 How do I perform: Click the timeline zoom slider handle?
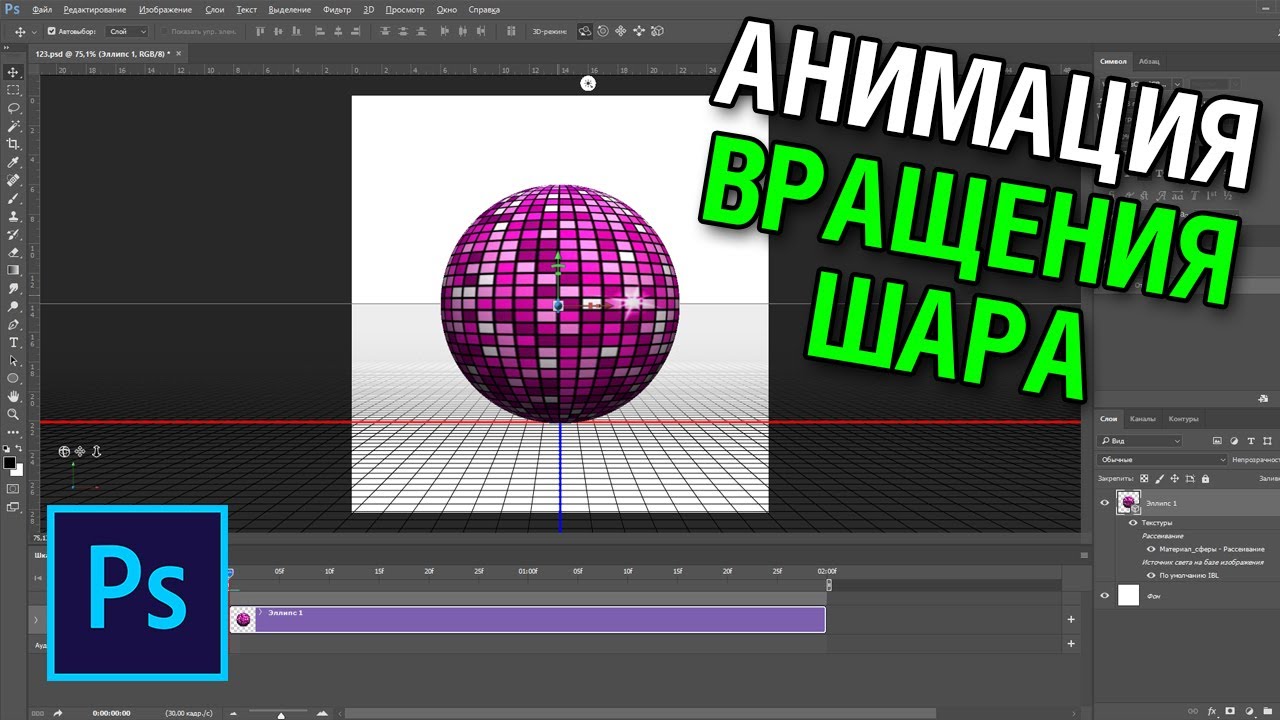pyautogui.click(x=280, y=715)
